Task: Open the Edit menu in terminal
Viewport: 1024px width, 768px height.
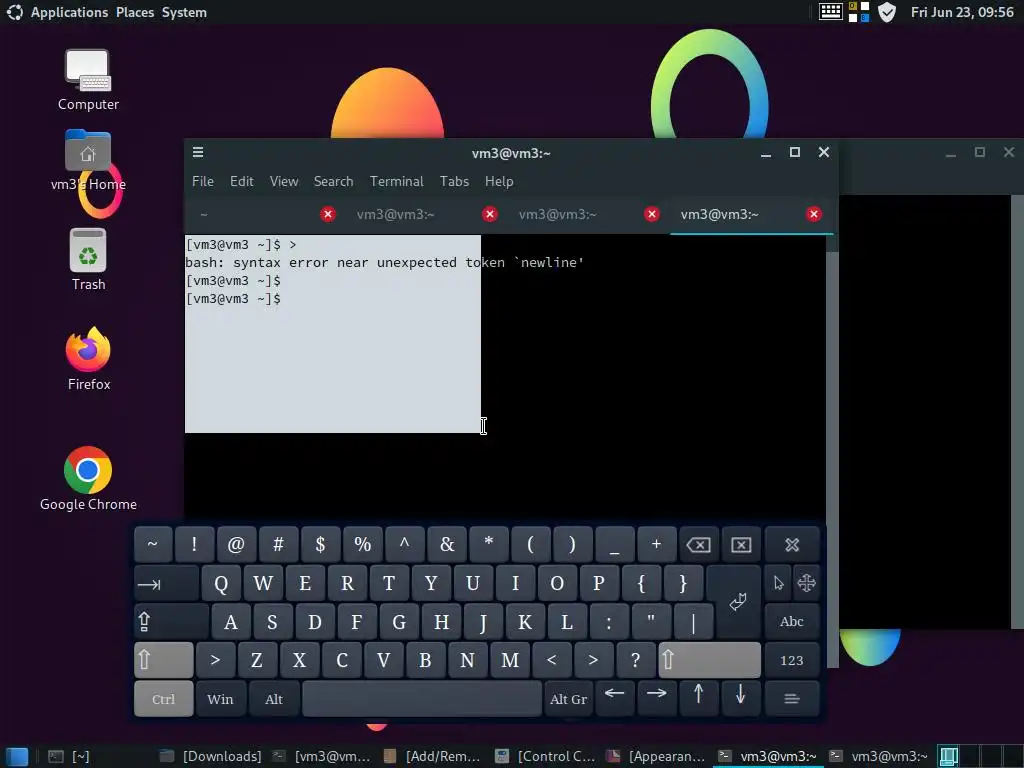Action: 242,182
